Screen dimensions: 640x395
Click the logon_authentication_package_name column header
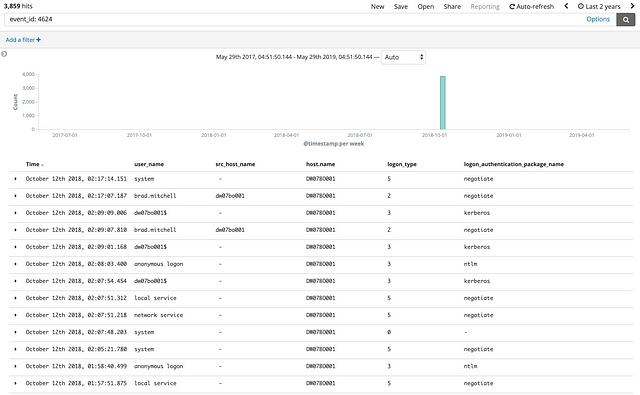(x=513, y=164)
